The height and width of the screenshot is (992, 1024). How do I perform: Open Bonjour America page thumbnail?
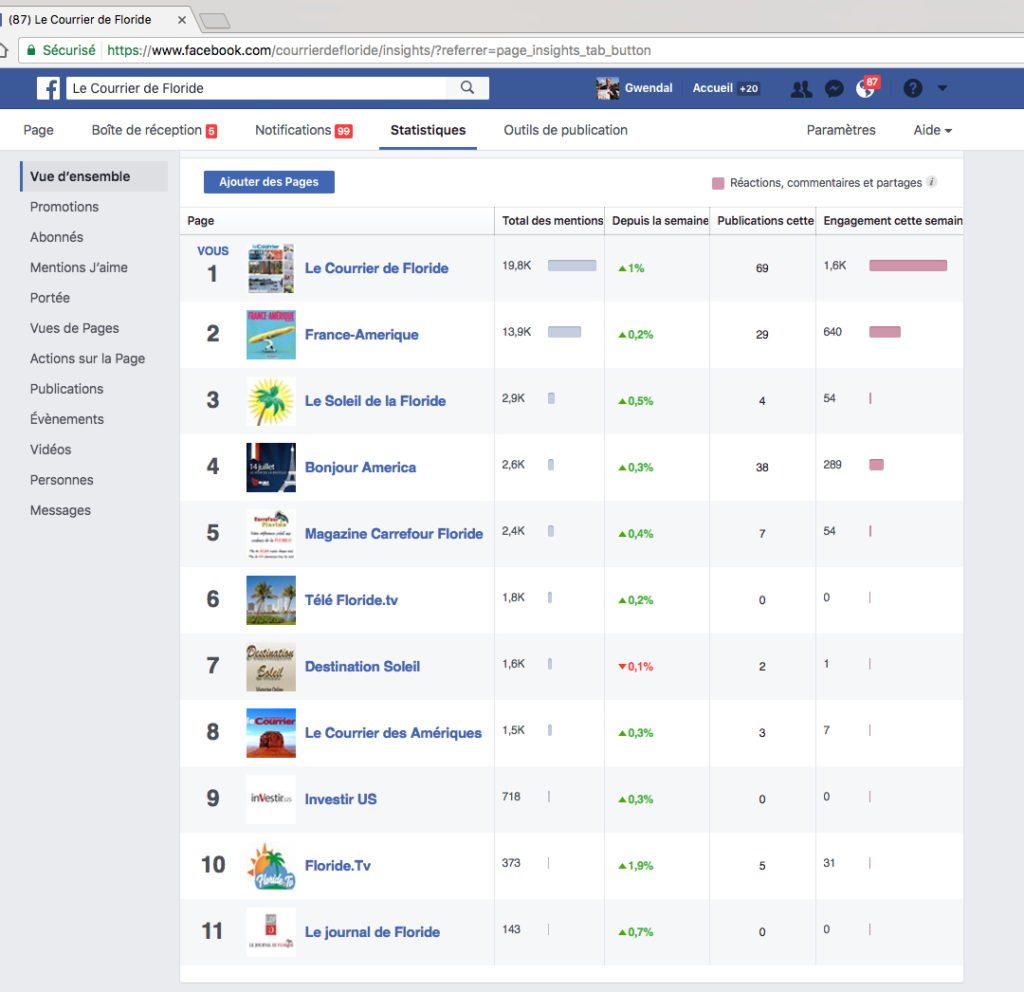(271, 467)
